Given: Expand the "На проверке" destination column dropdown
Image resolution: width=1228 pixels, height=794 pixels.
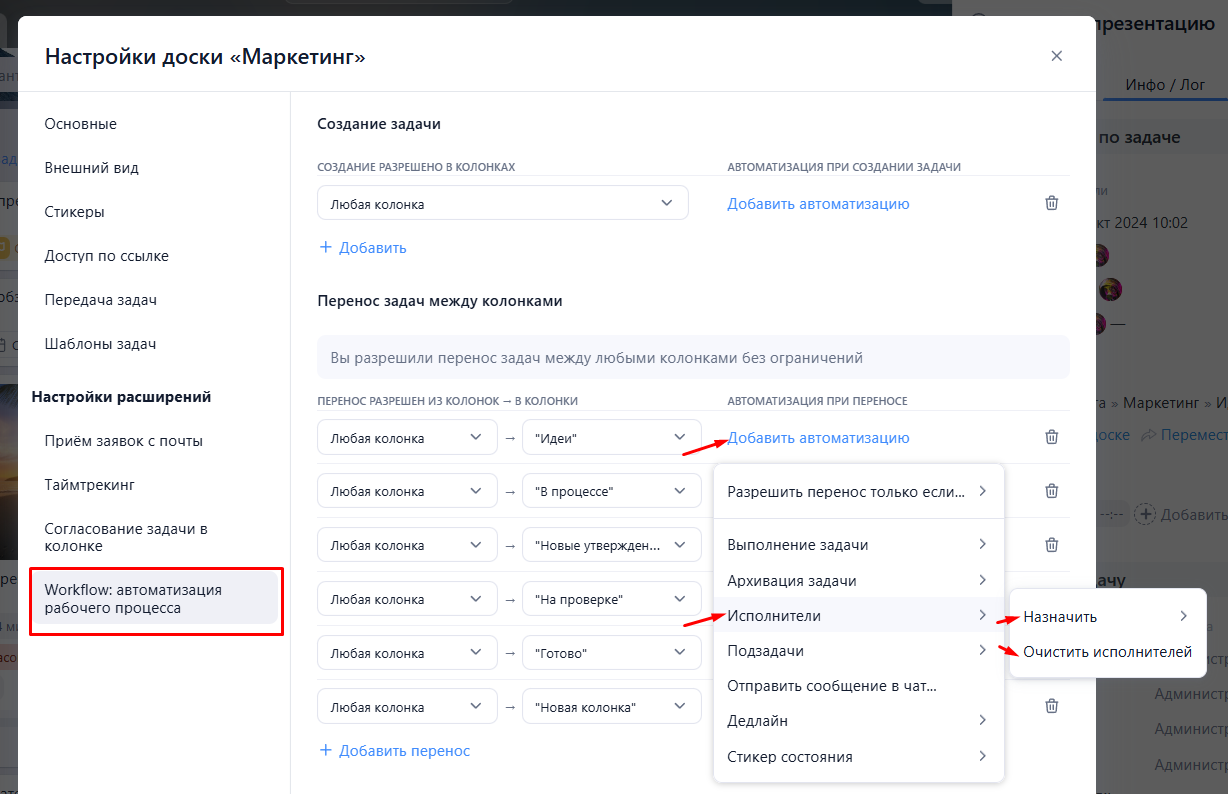Looking at the screenshot, I should pyautogui.click(x=612, y=599).
